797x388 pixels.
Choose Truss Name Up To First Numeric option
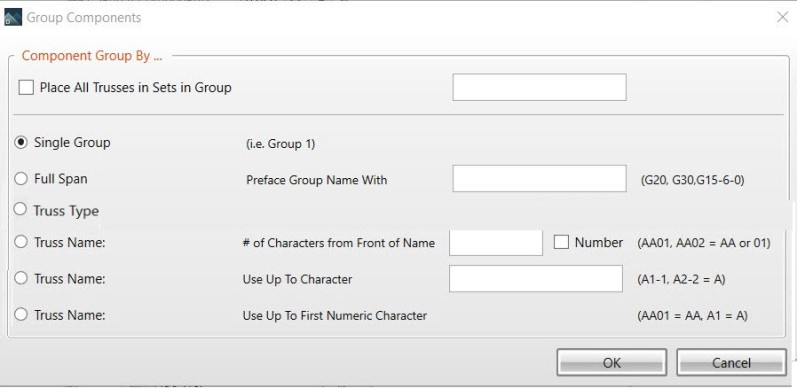point(21,315)
